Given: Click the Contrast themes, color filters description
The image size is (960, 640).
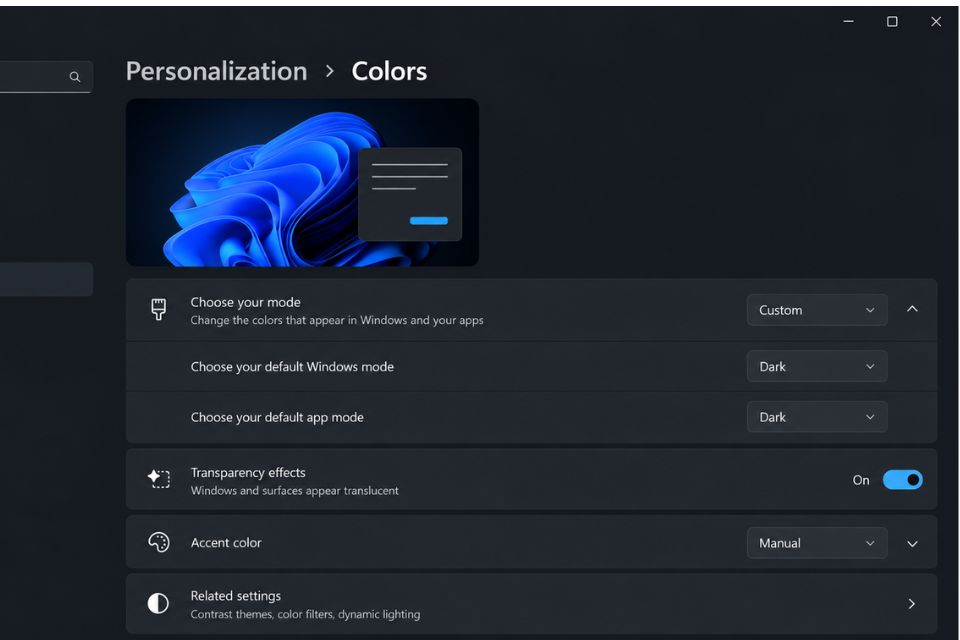Looking at the screenshot, I should point(305,614).
